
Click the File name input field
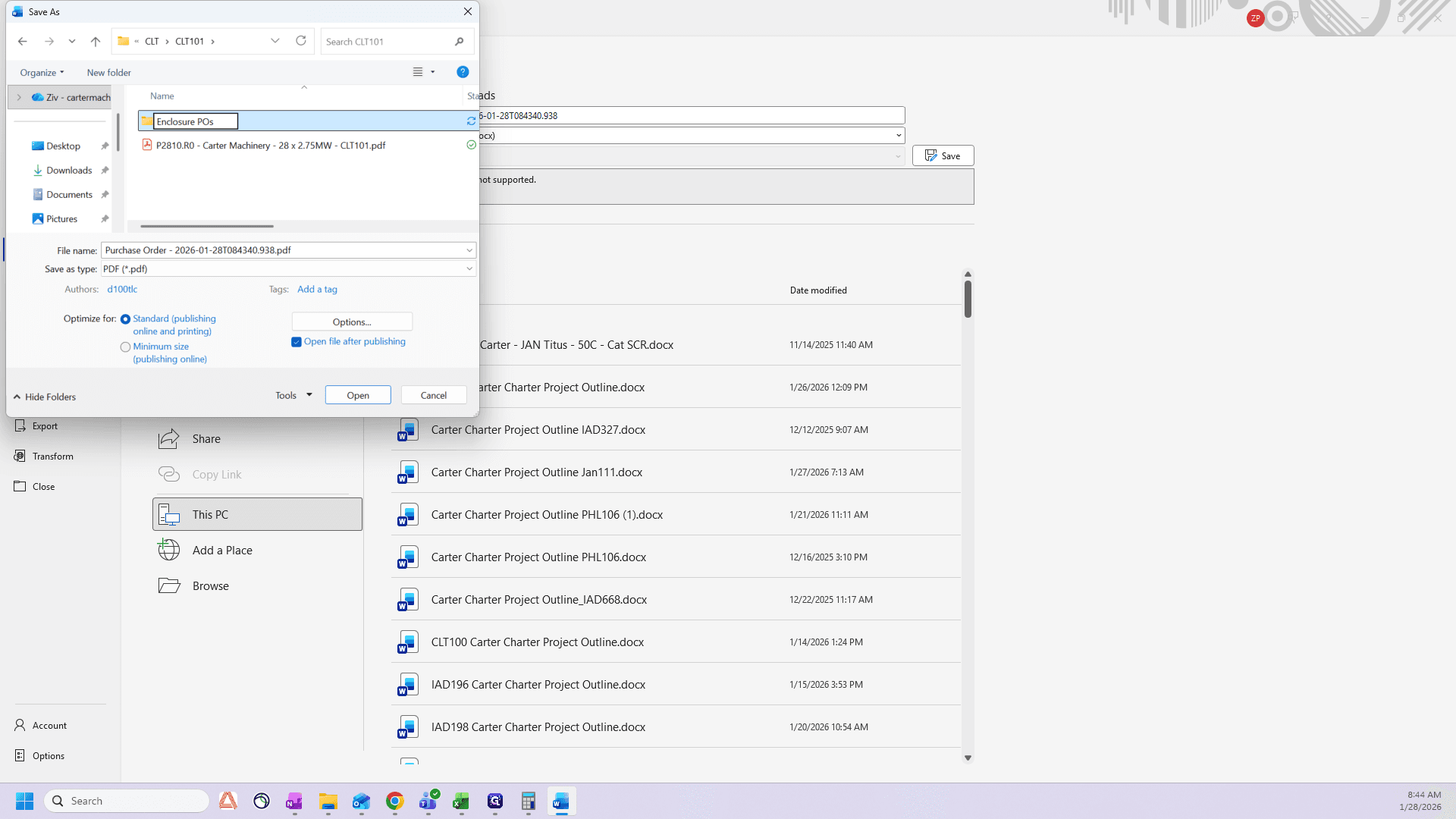tap(282, 250)
